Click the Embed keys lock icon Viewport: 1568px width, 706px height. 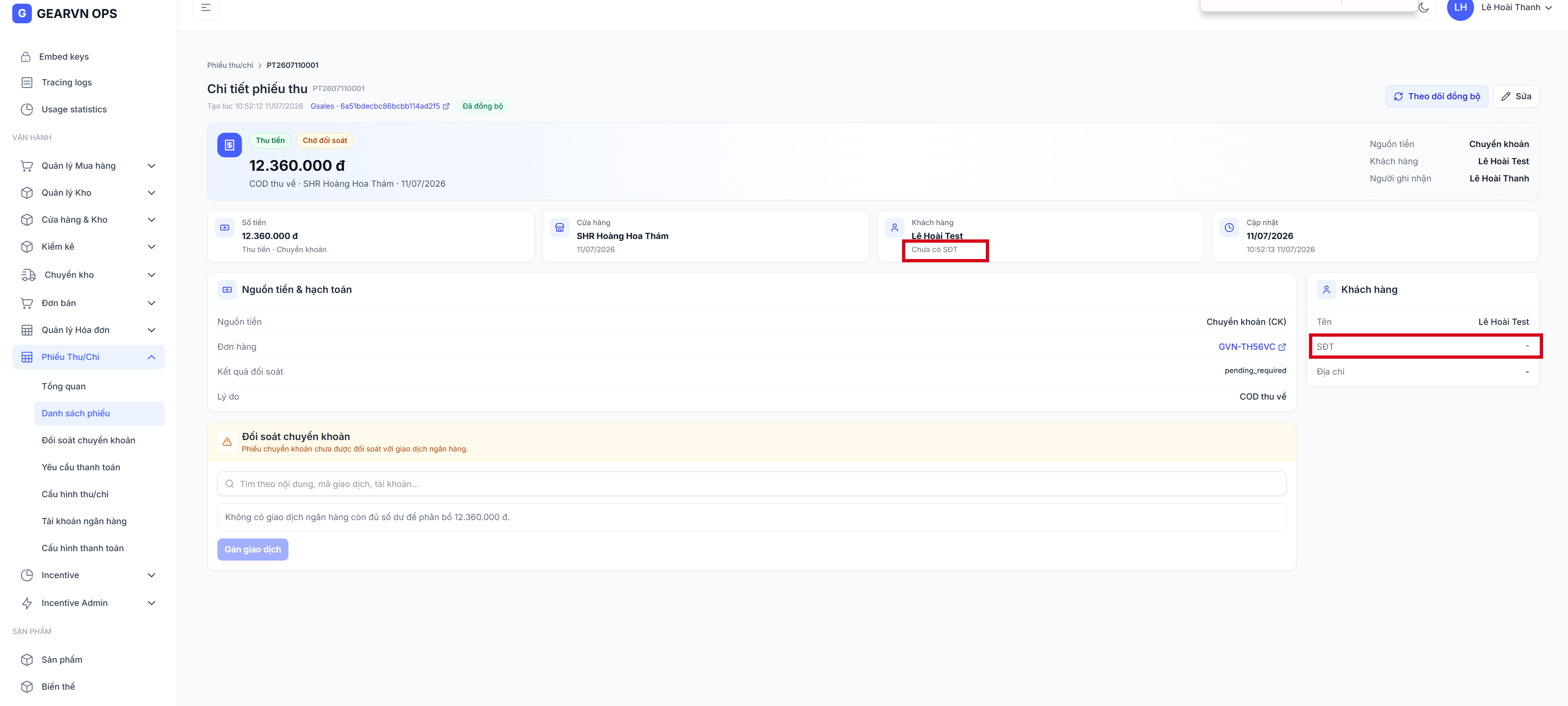[x=26, y=57]
